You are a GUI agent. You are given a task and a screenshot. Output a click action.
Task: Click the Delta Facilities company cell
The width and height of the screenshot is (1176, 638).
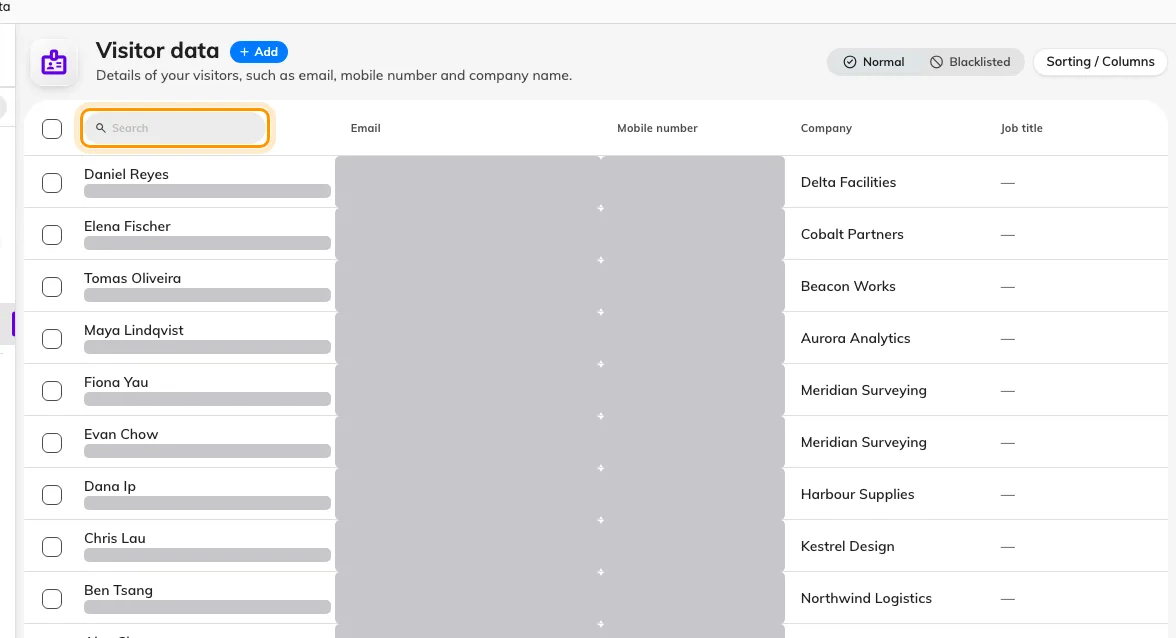coord(848,182)
